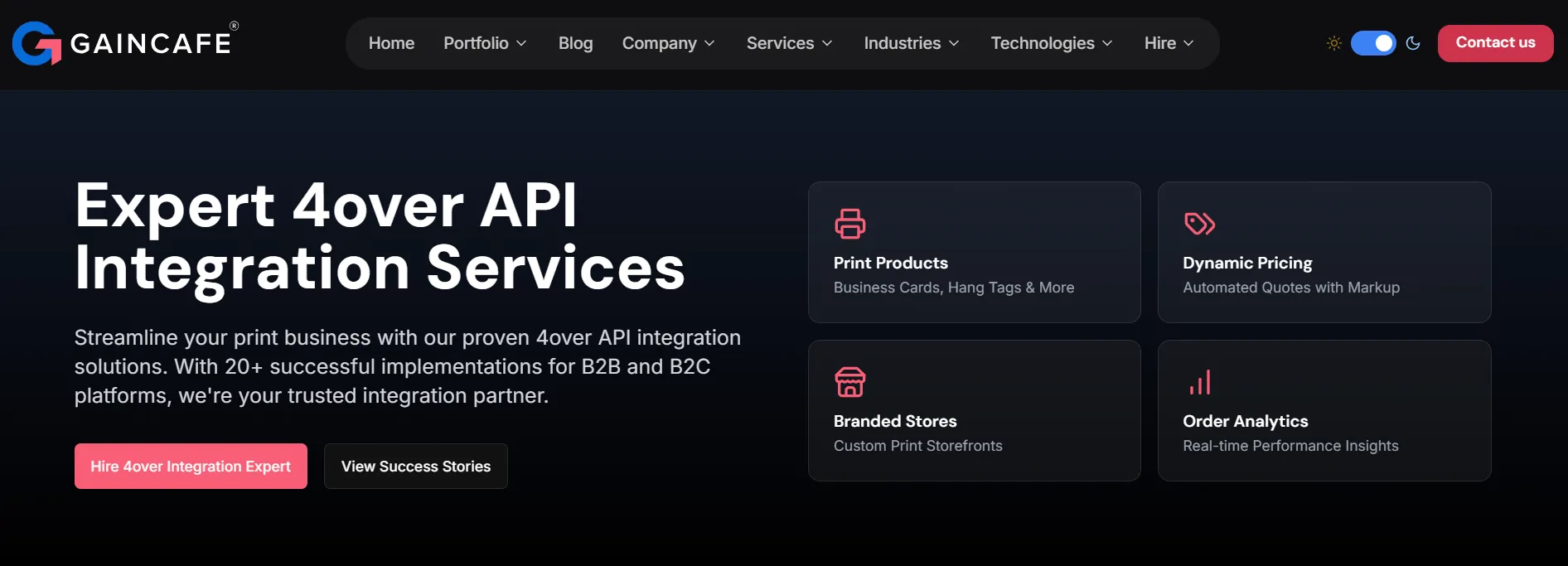Expand the Services menu chevron
The height and width of the screenshot is (566, 1568).
click(x=827, y=43)
